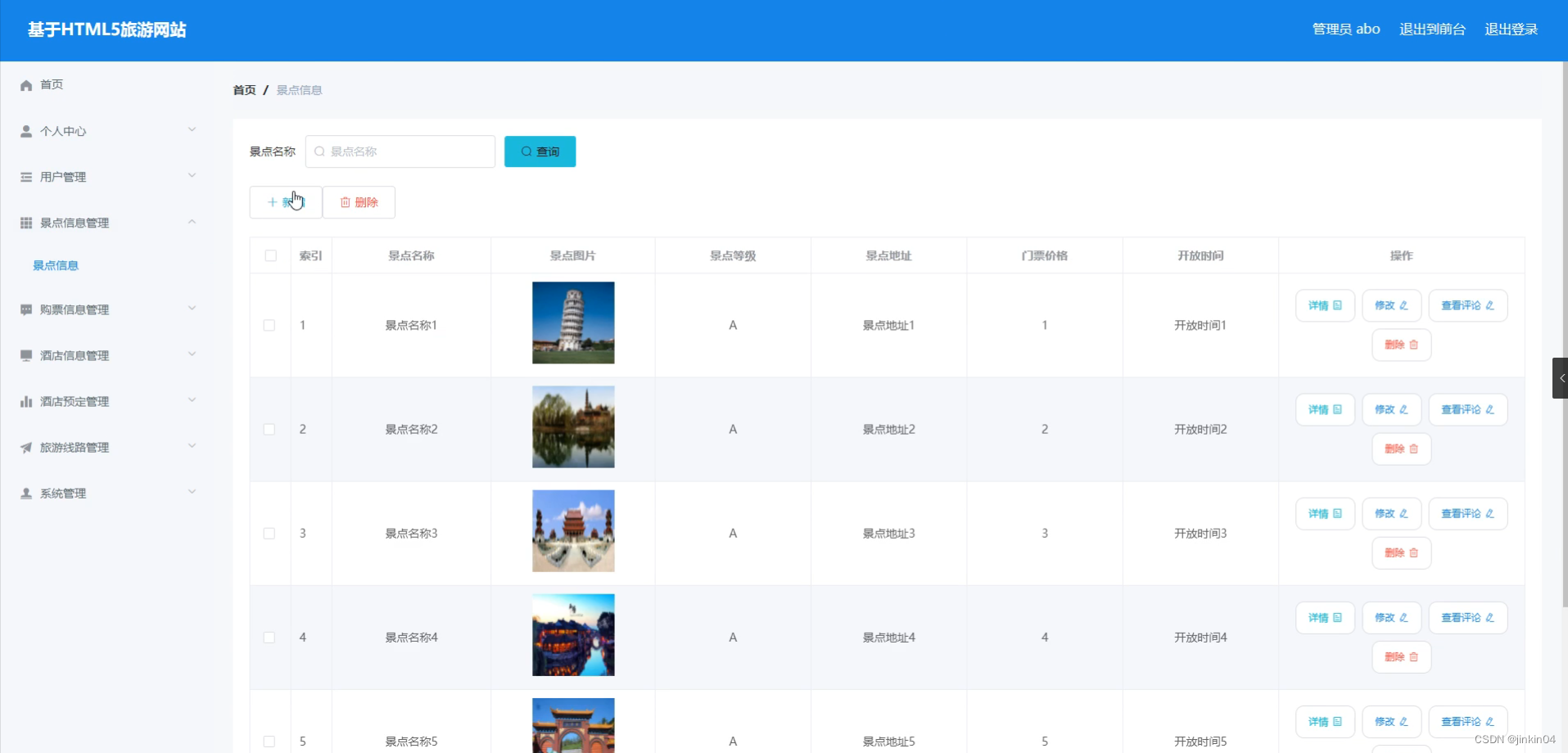Image resolution: width=1568 pixels, height=753 pixels.
Task: Delete row 景点名称4 with 删除
Action: point(1401,656)
